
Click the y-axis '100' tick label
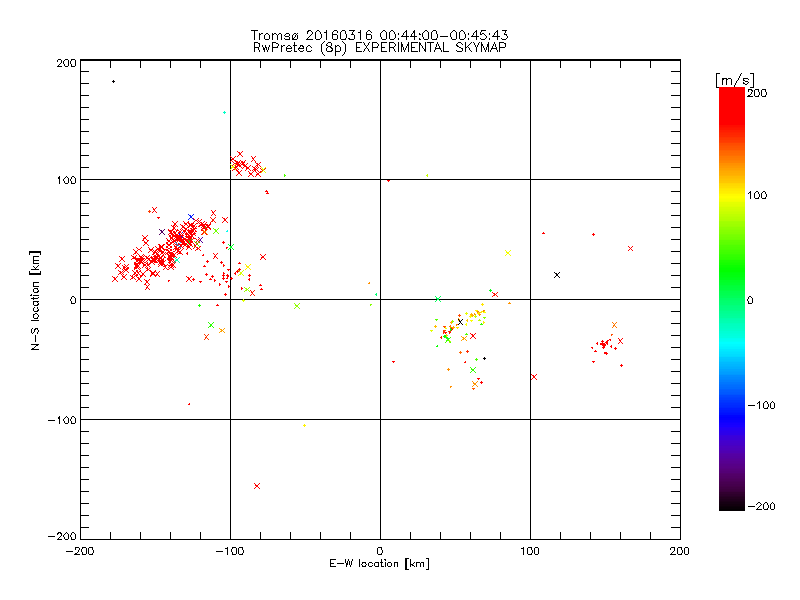[x=66, y=180]
